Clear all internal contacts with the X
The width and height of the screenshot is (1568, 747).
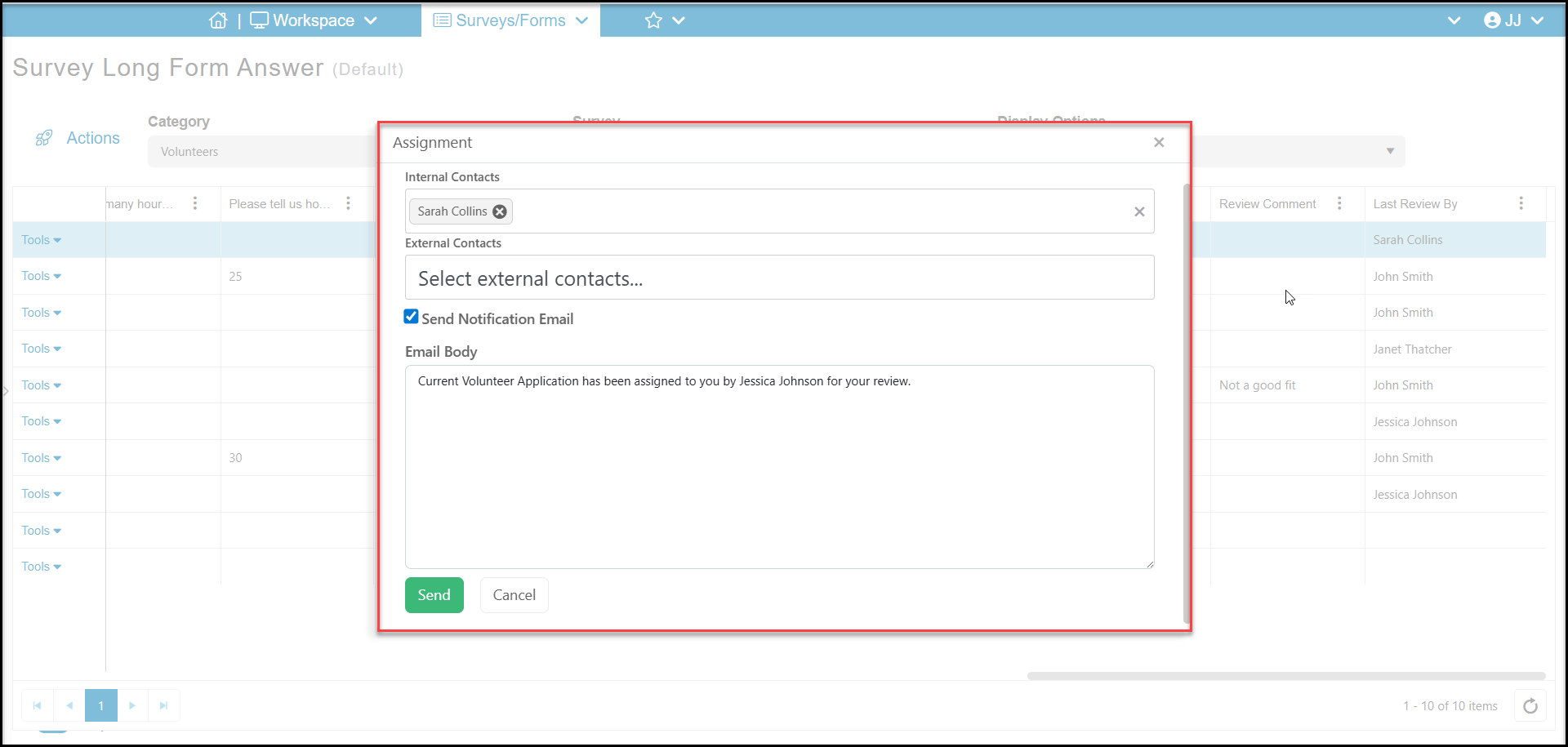(1139, 211)
